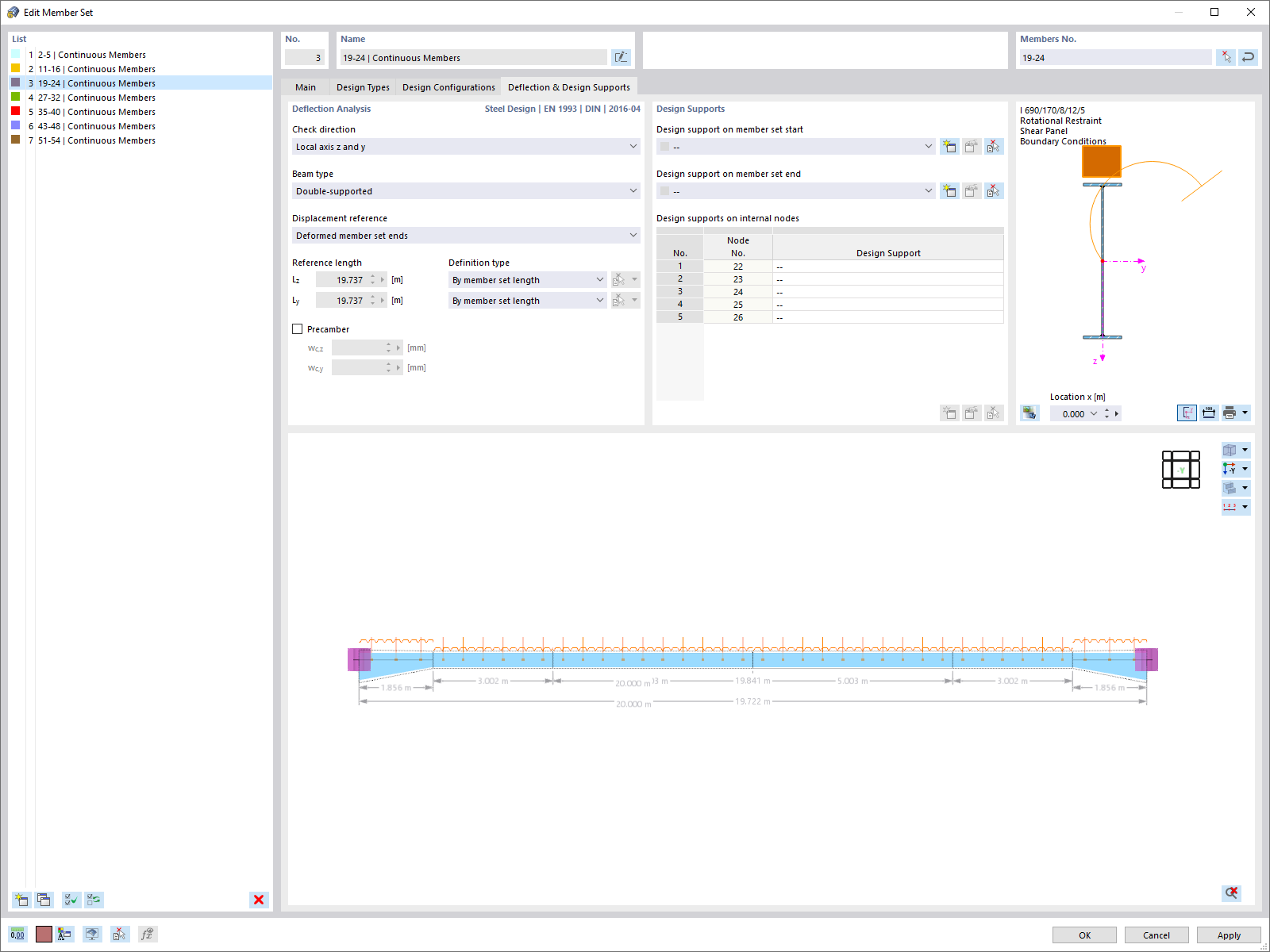Open the Displacement reference dropdown
The height and width of the screenshot is (952, 1270).
click(466, 236)
